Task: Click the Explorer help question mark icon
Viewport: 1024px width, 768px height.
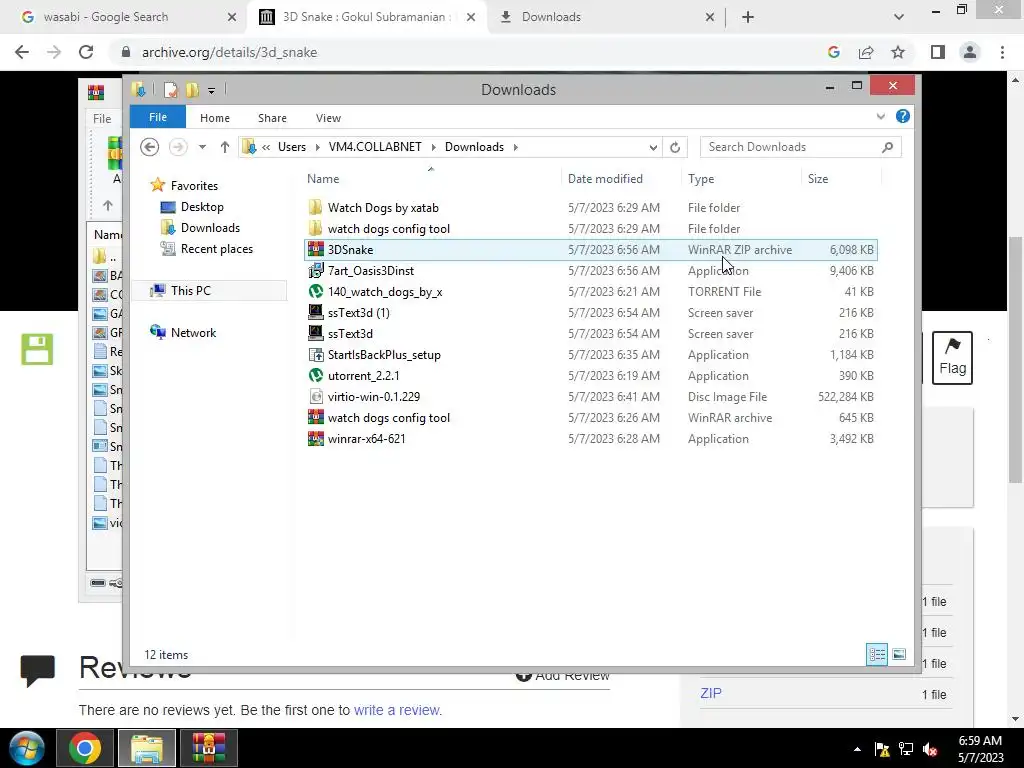Action: [x=903, y=116]
